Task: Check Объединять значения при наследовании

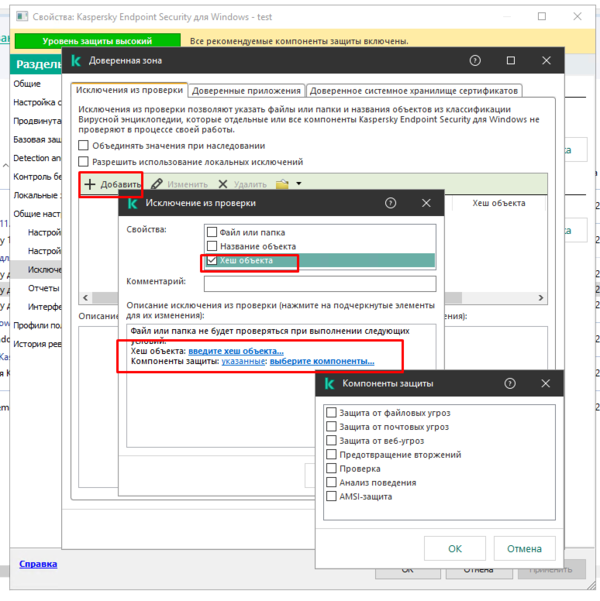Action: tap(84, 145)
